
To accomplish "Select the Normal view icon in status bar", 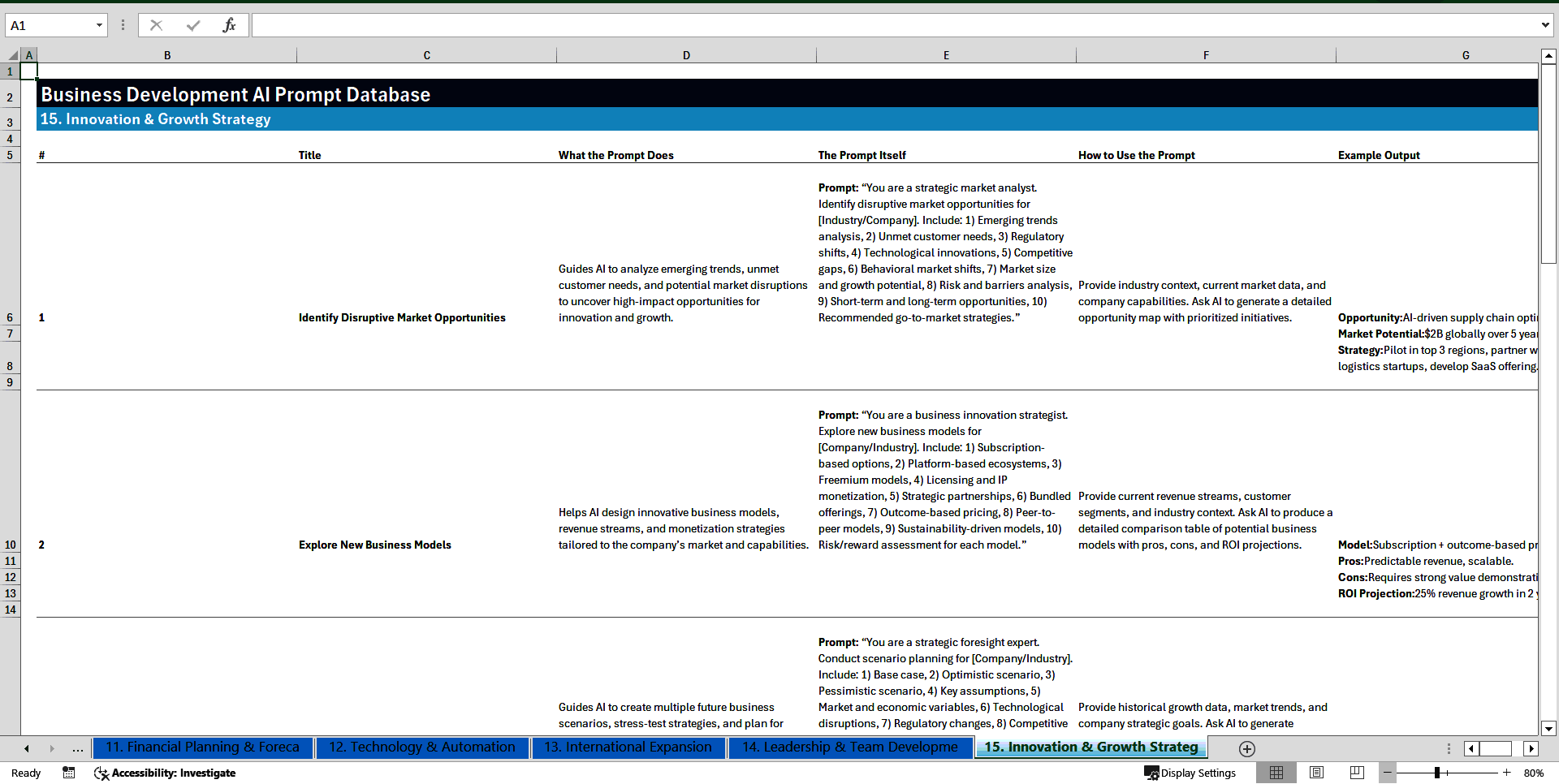I will (x=1276, y=773).
